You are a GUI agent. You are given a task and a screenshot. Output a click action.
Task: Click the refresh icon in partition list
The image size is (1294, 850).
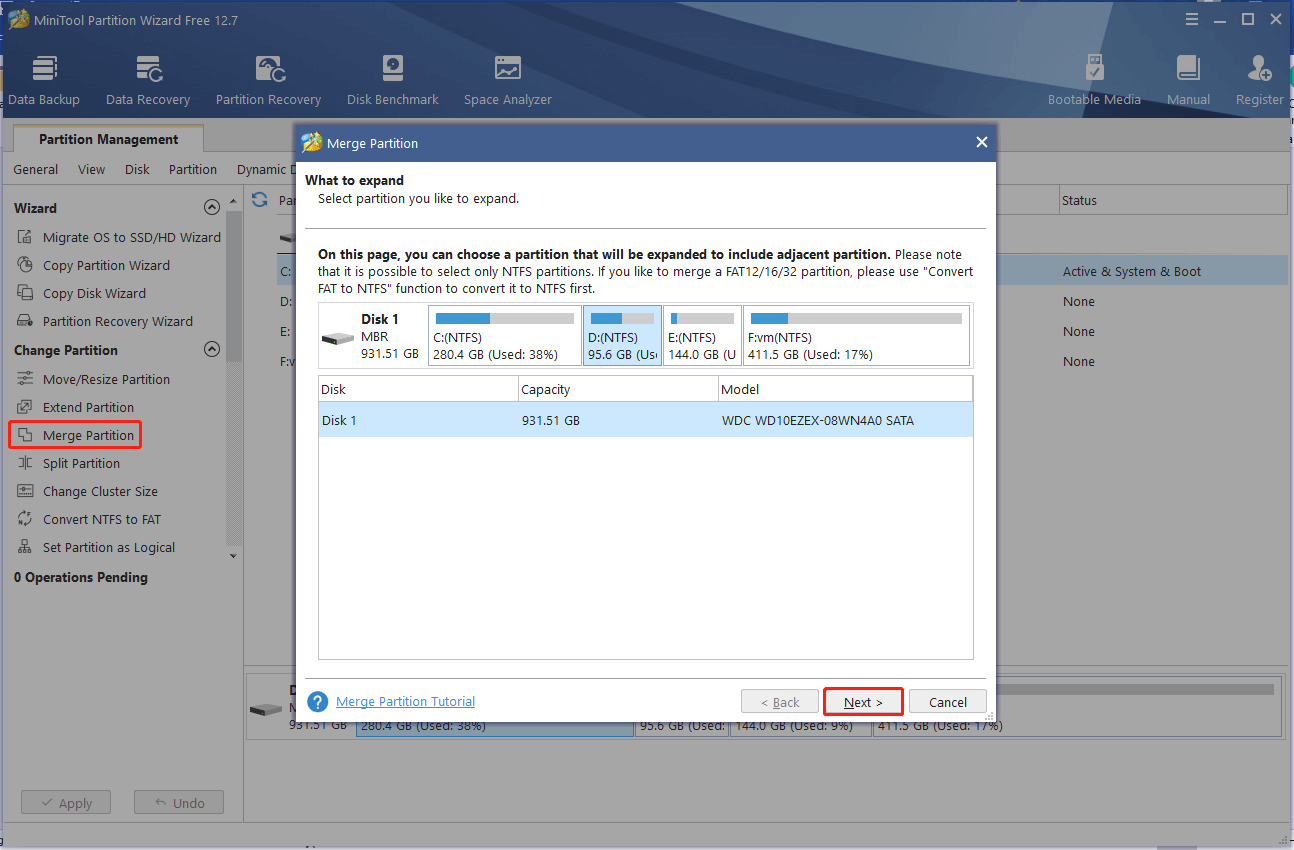[259, 200]
